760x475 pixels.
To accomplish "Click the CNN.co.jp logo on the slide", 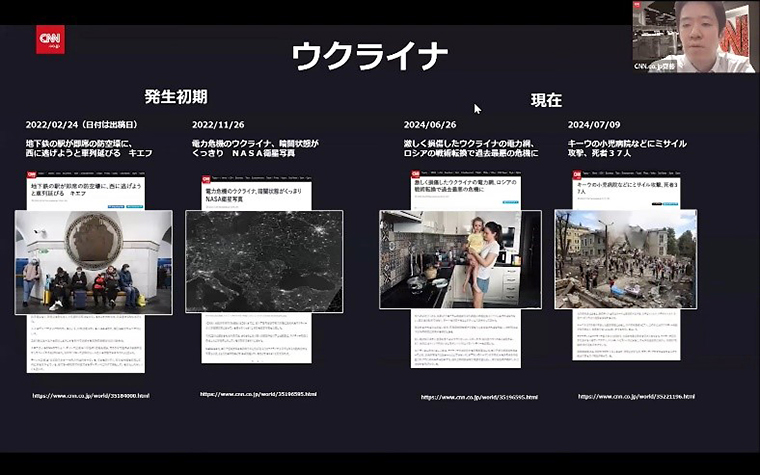I will coord(50,39).
